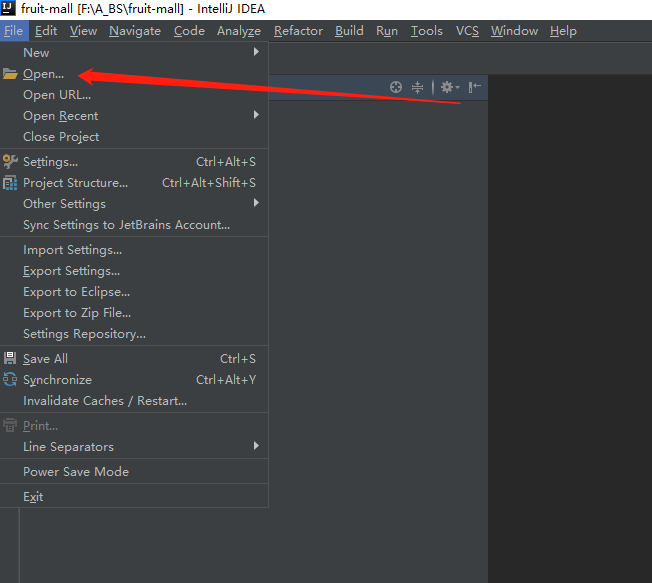The width and height of the screenshot is (652, 583).
Task: Click Synchronize menu entry
Action: tap(134, 380)
